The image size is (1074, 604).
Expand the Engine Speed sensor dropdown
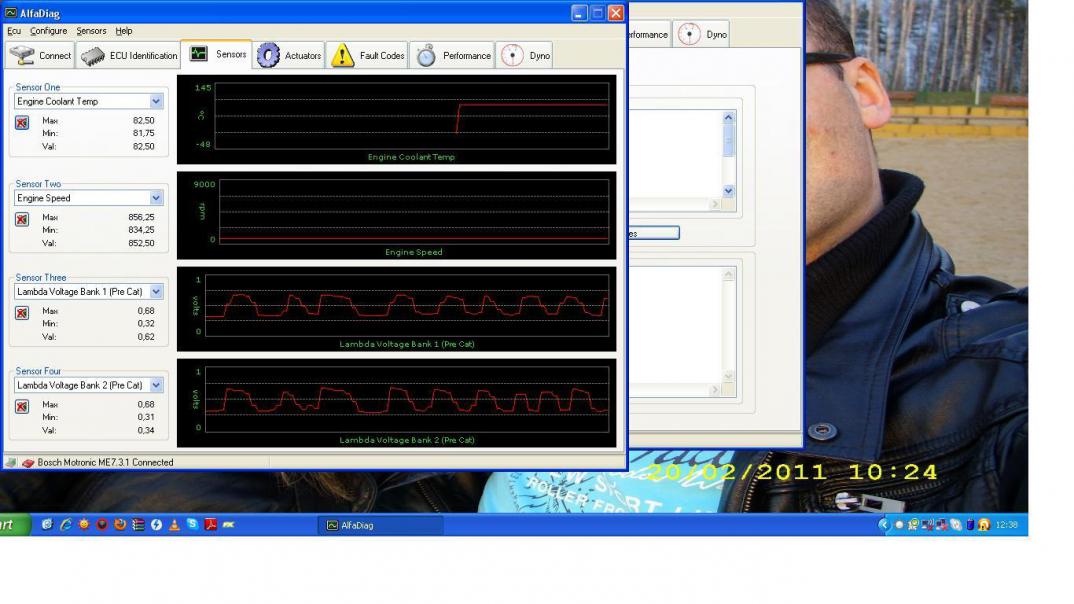point(156,198)
